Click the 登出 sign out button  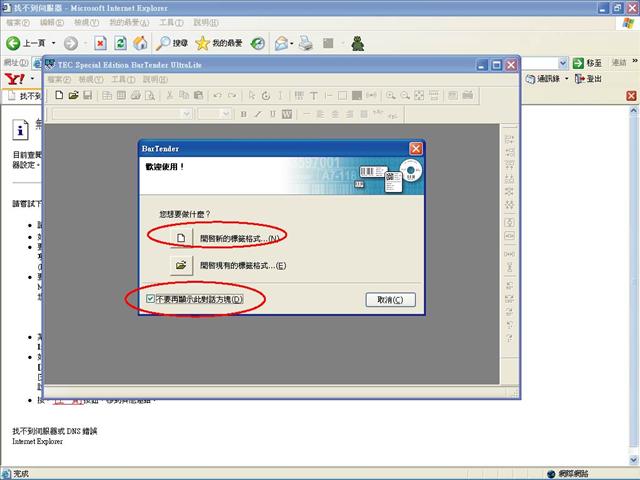pos(588,78)
